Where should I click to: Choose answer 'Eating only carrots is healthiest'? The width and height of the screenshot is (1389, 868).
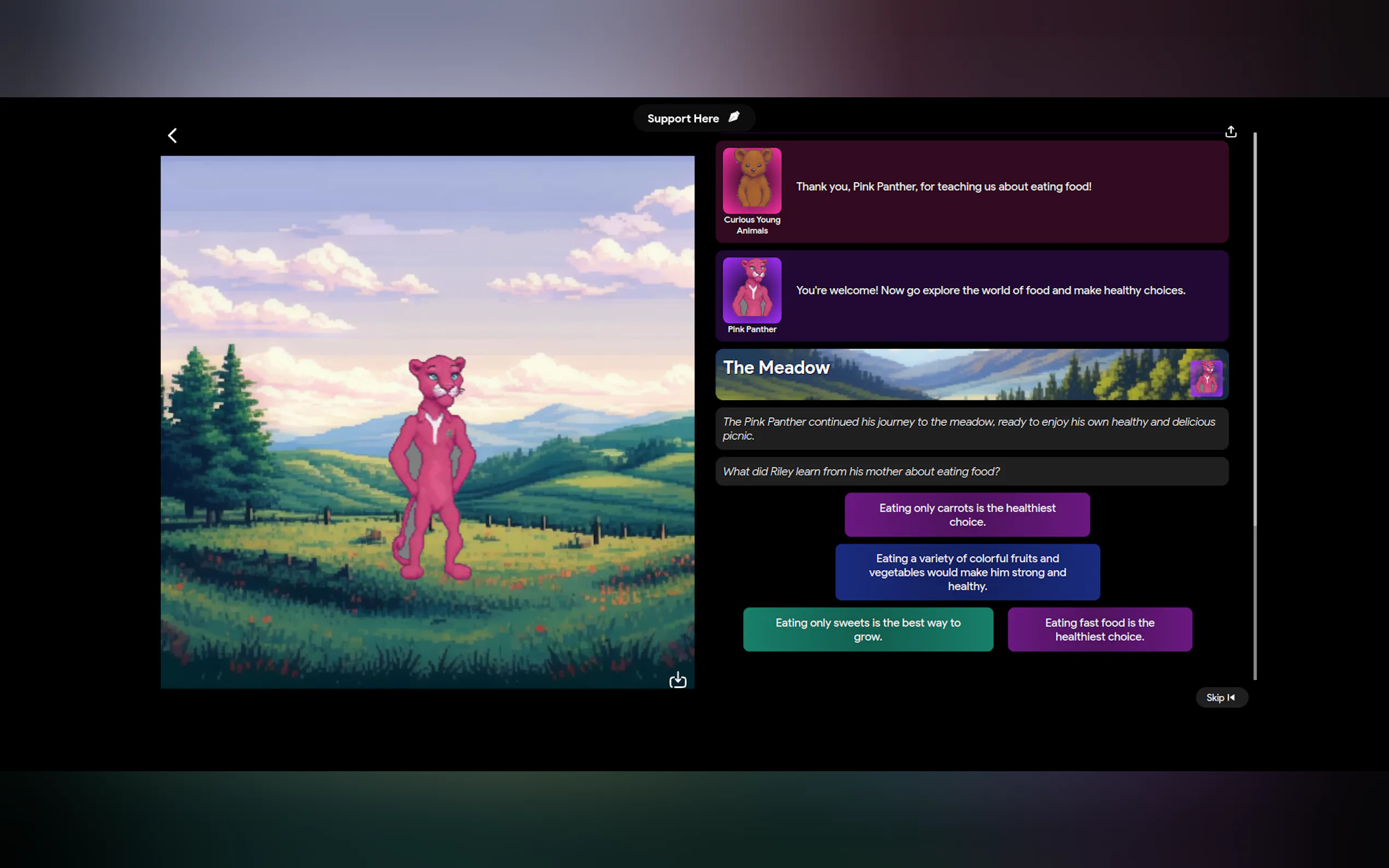click(967, 515)
